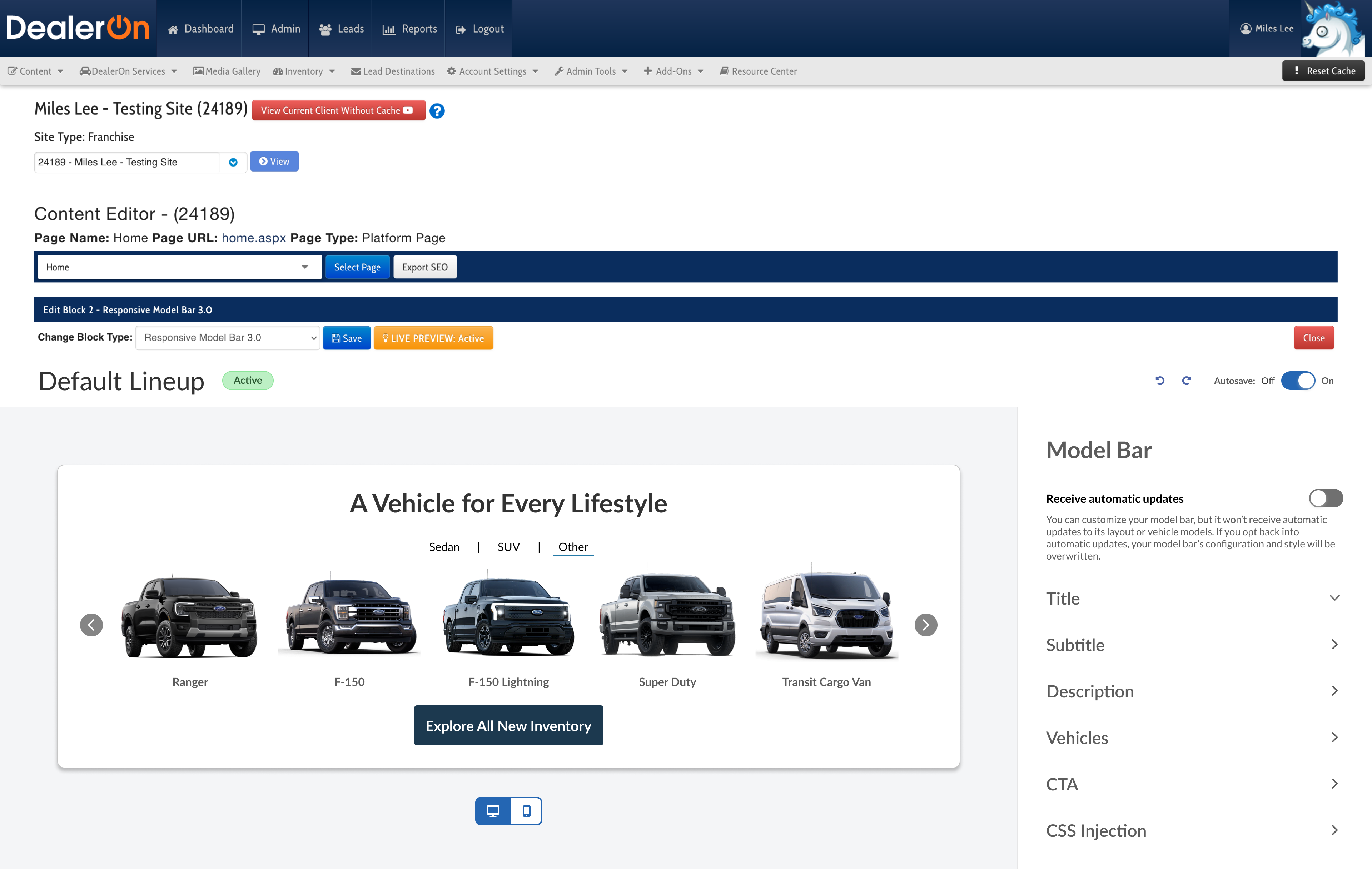Click the carousel previous arrow

pos(91,625)
